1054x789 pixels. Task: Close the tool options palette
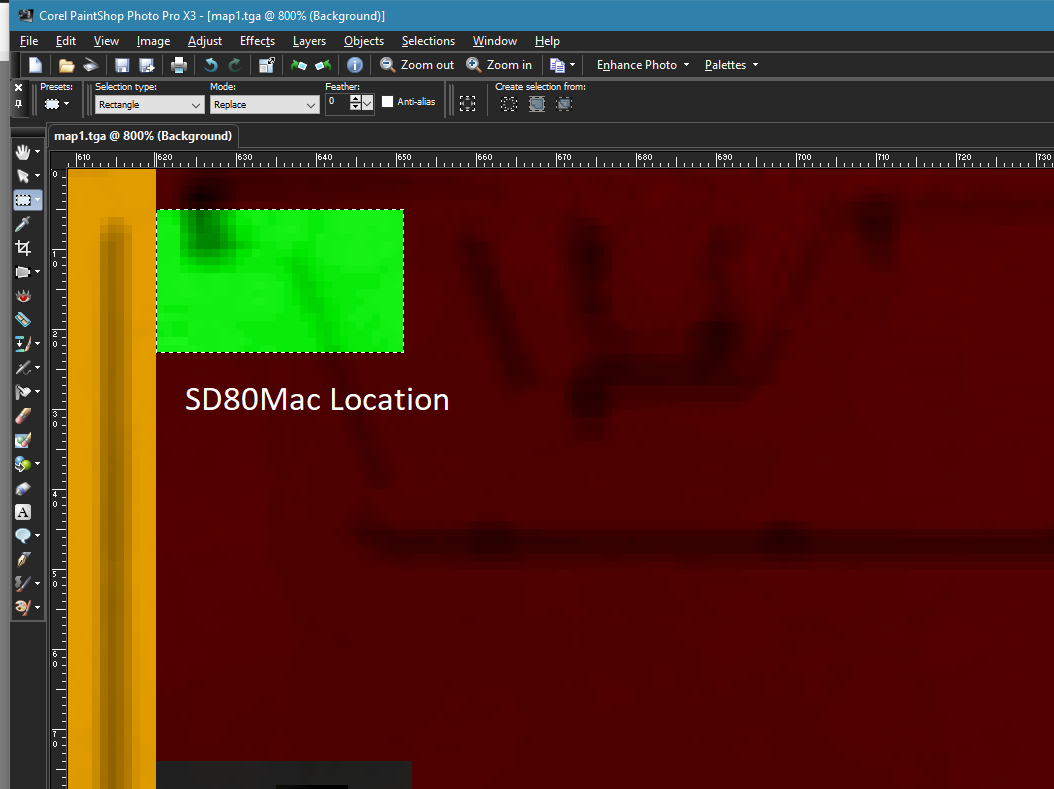(x=18, y=87)
